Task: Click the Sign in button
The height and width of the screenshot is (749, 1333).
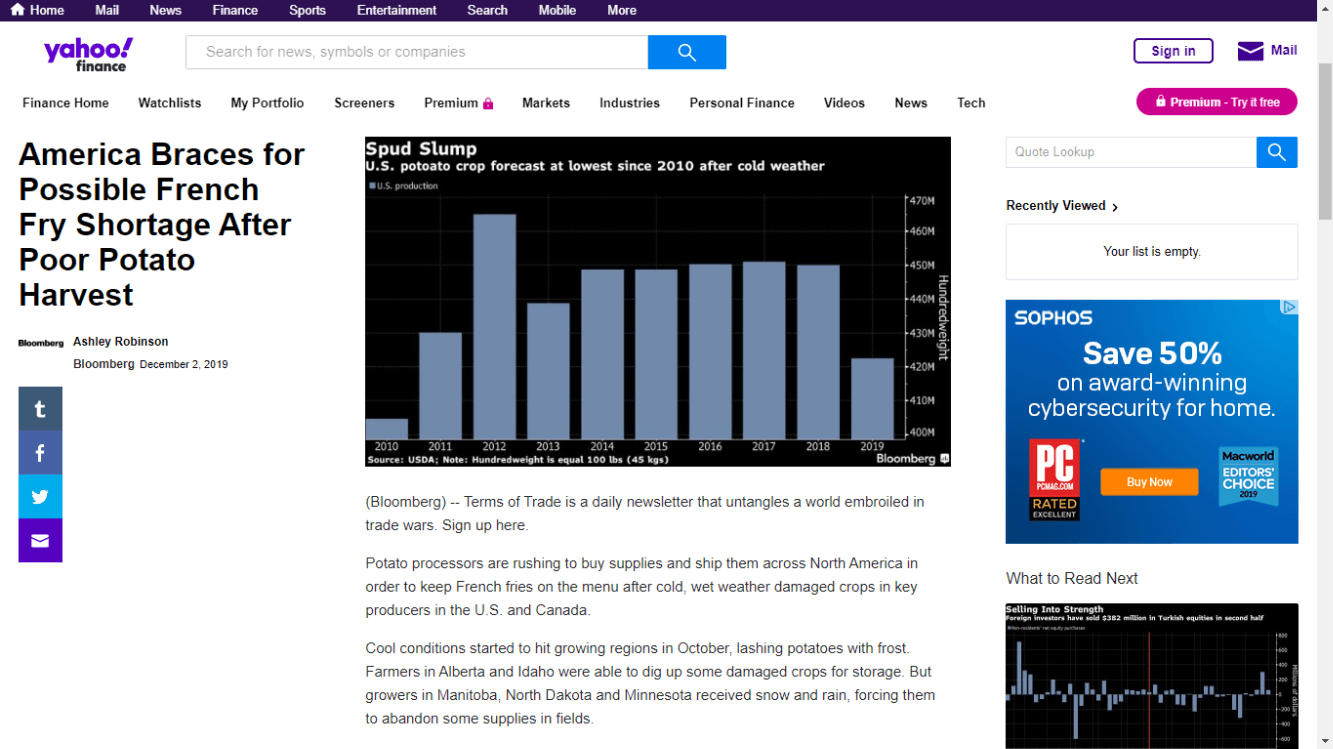Action: [x=1173, y=51]
